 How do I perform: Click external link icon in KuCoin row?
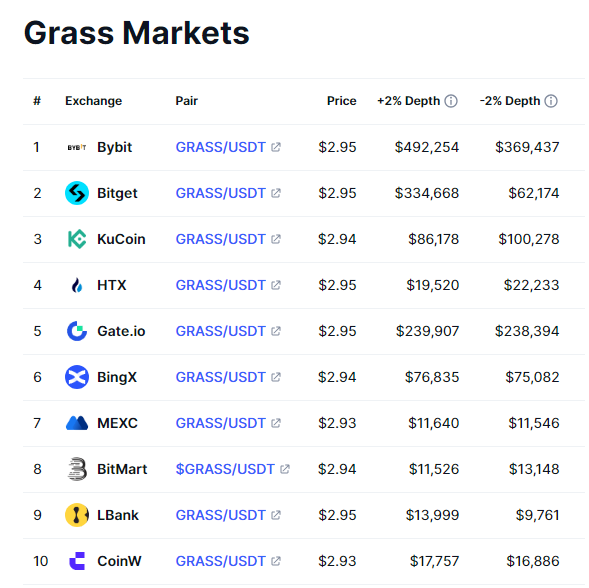coord(276,239)
